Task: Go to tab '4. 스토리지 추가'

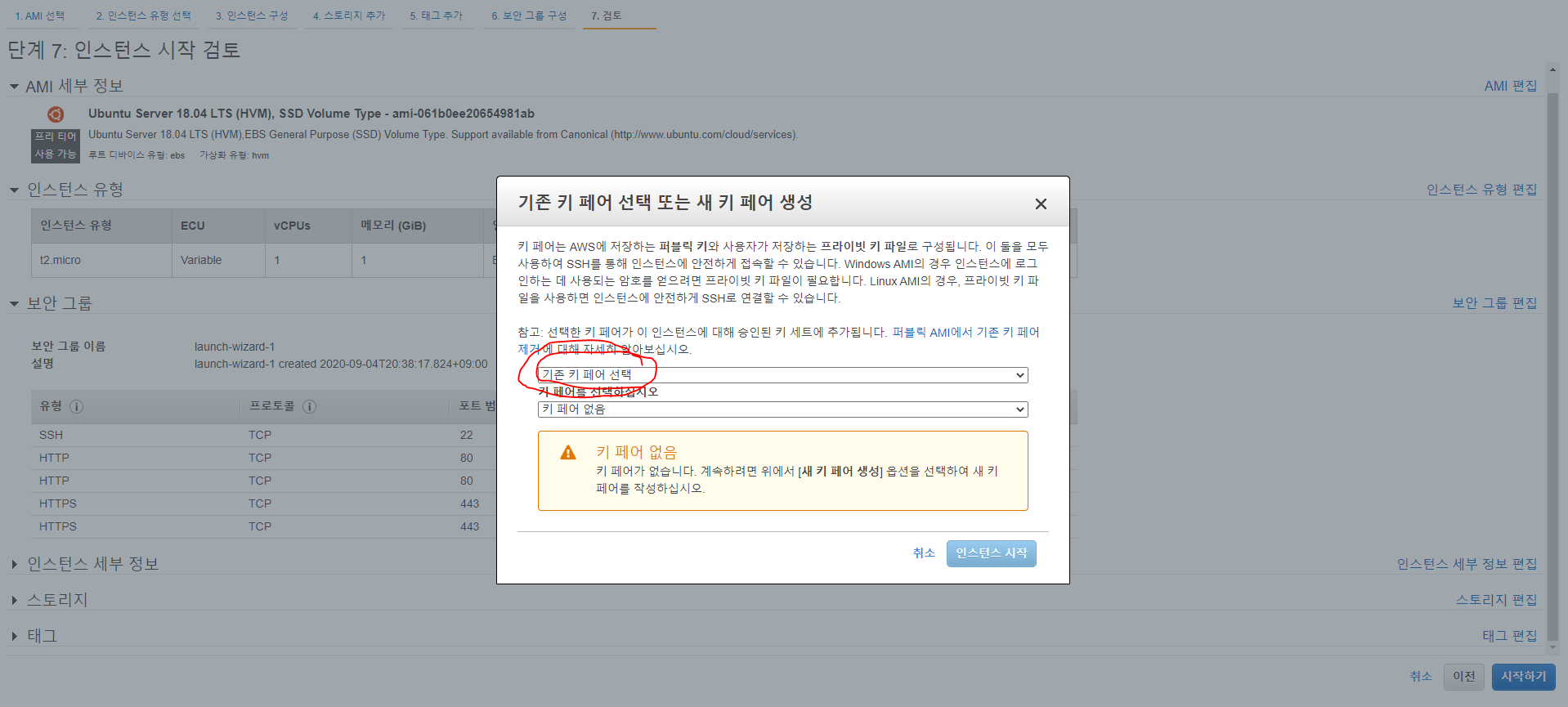Action: 349,16
